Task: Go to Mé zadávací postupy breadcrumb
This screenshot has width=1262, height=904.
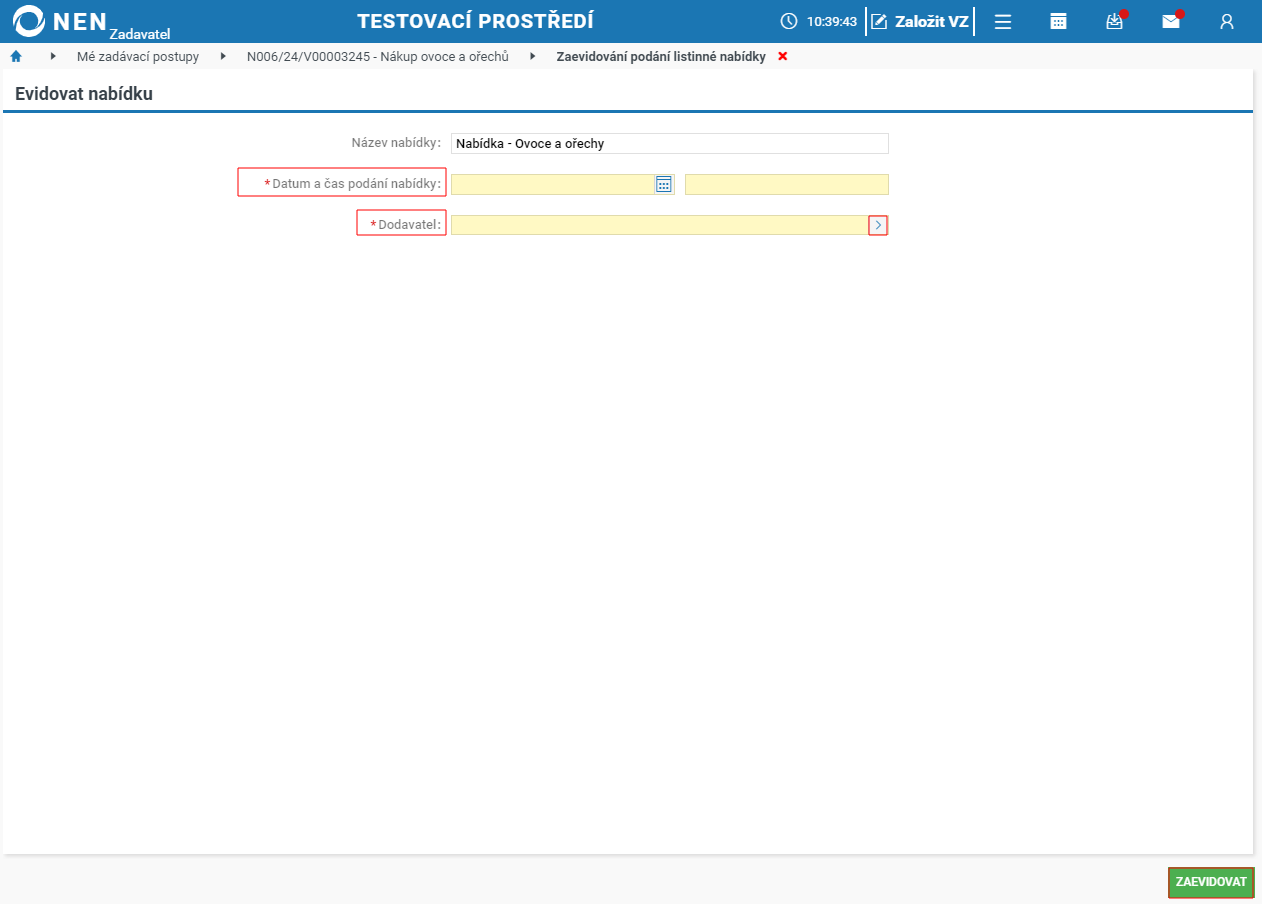Action: point(138,57)
